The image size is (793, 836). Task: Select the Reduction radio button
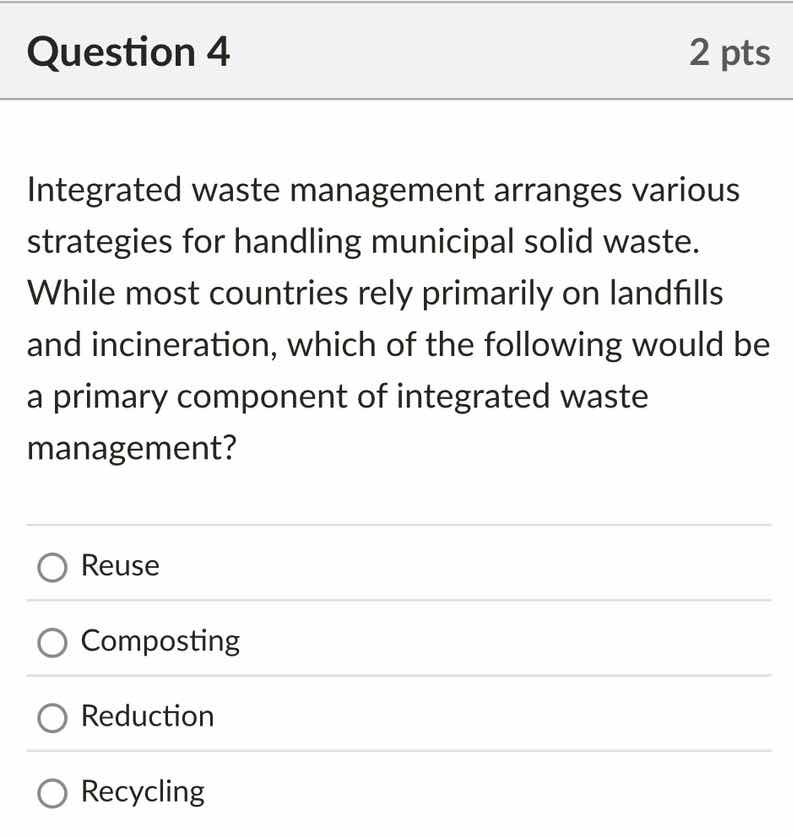pyautogui.click(x=53, y=716)
